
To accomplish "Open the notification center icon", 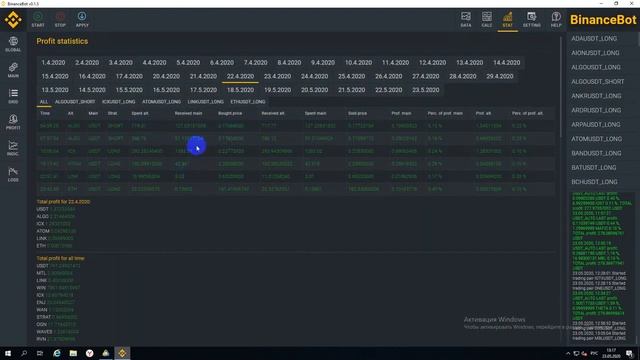I will point(629,353).
